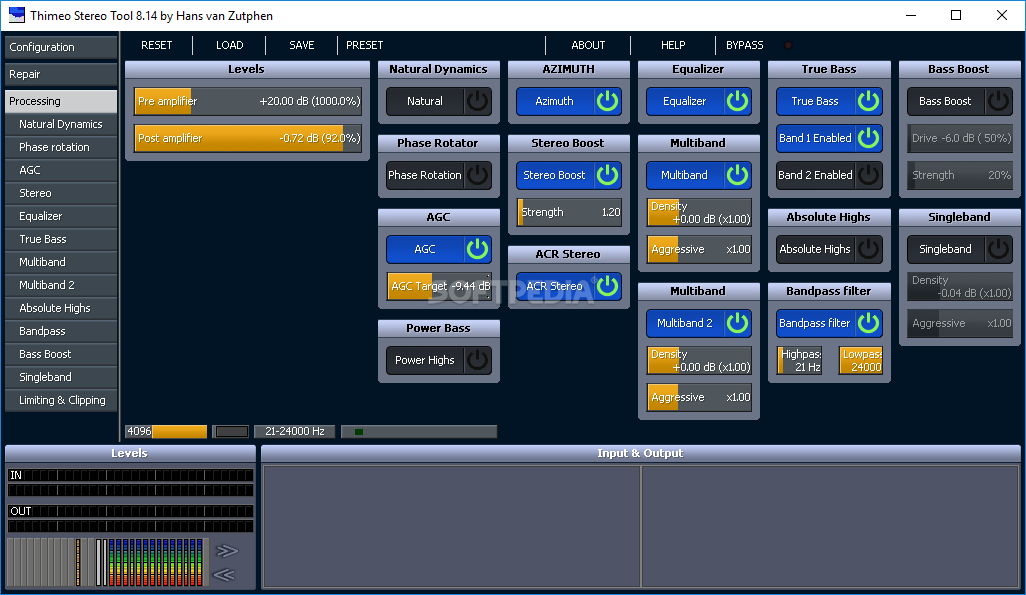Adjust Bass Boost Drive slider
The height and width of the screenshot is (595, 1026).
[960, 138]
